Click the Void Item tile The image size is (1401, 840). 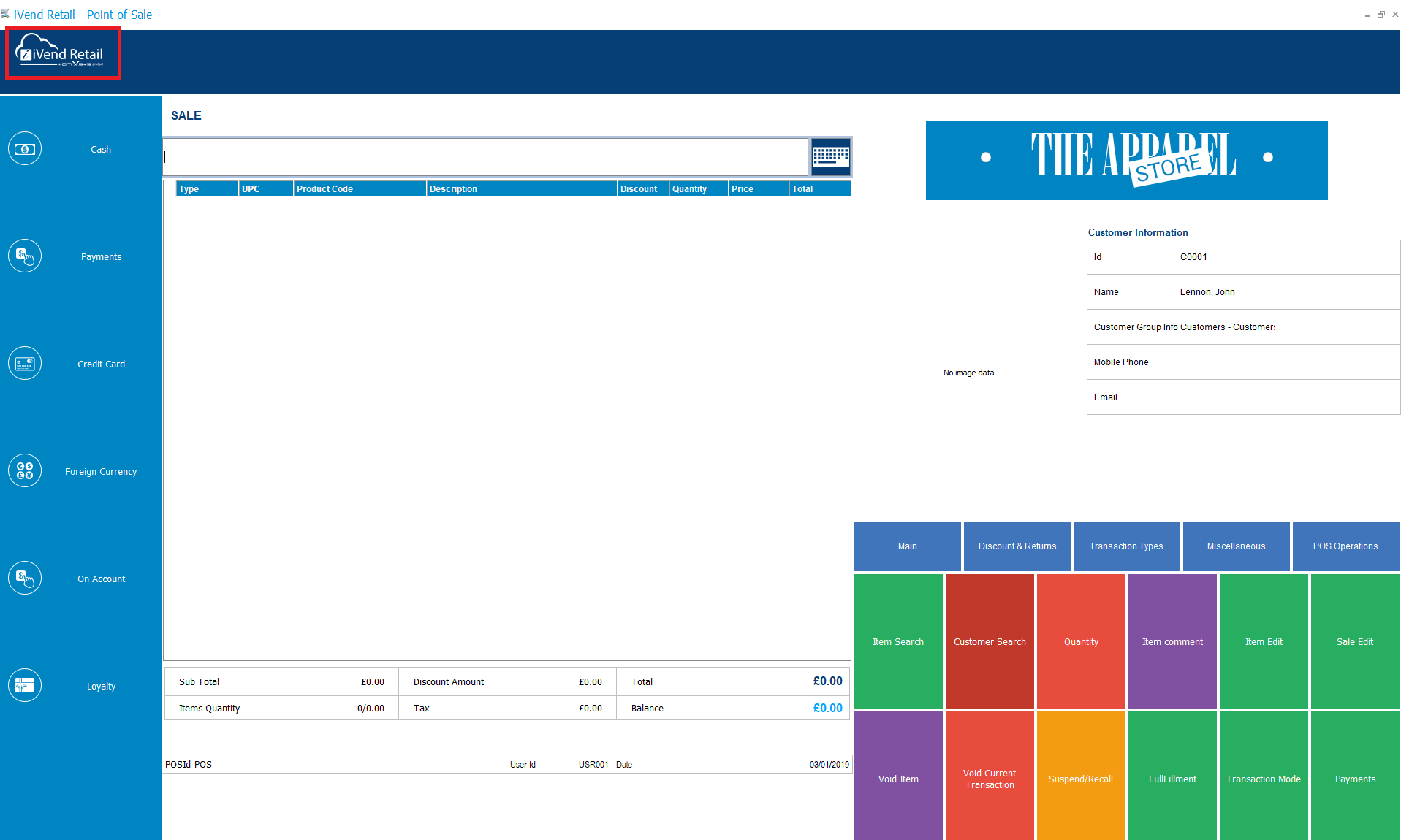pyautogui.click(x=898, y=776)
